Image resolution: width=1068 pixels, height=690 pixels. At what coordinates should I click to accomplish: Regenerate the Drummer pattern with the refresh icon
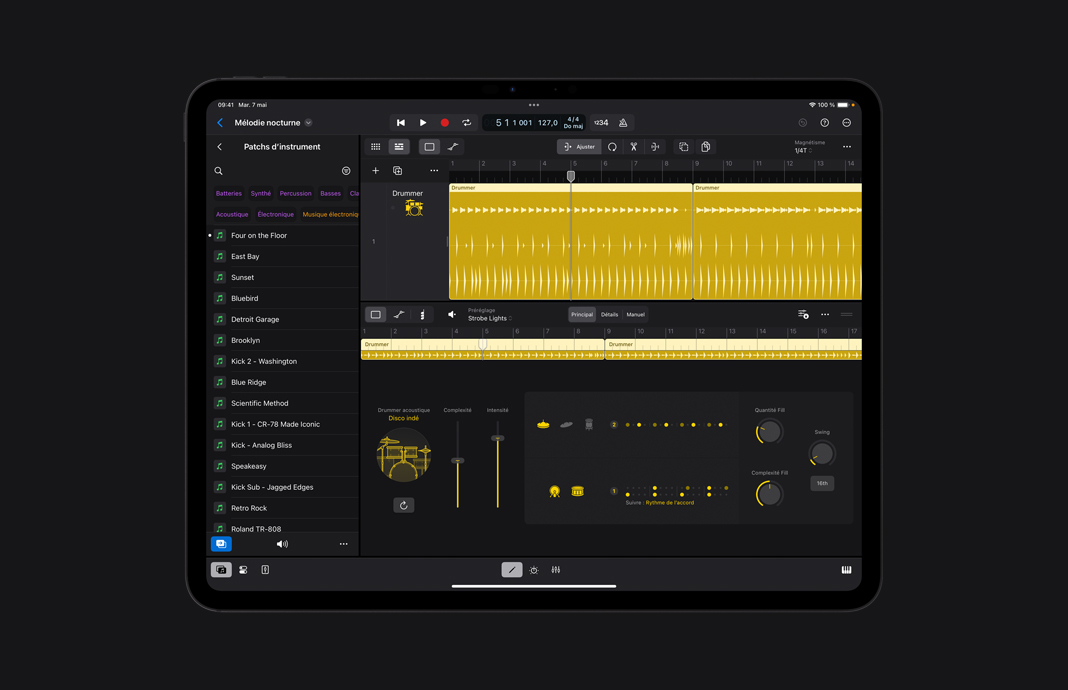pos(404,505)
